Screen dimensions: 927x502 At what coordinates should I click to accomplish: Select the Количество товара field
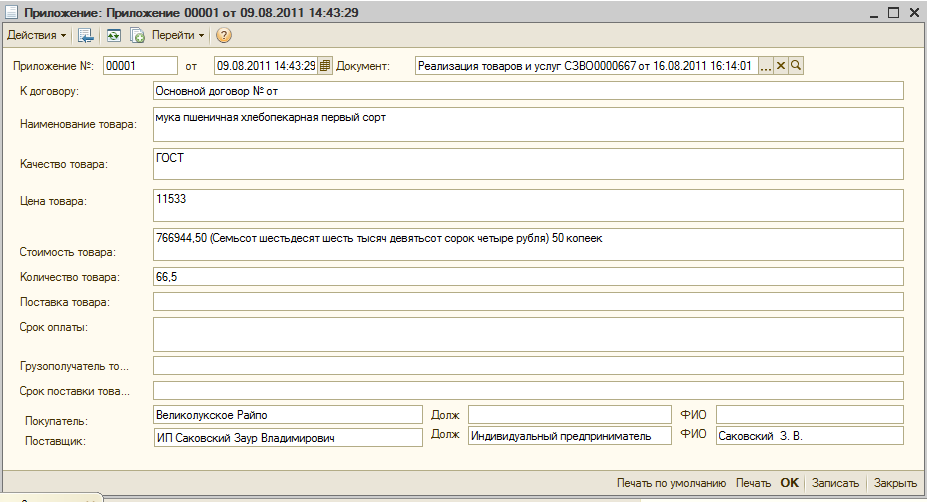(x=527, y=277)
